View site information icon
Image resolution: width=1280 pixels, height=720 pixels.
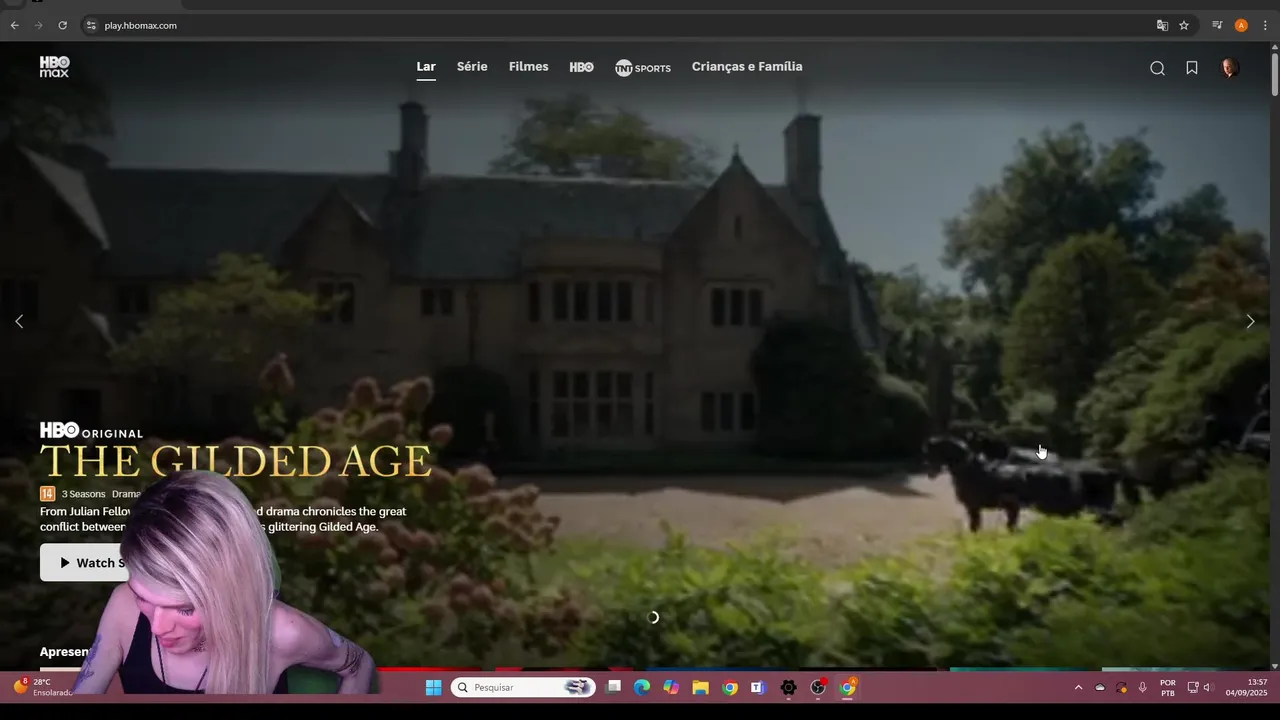click(x=91, y=25)
